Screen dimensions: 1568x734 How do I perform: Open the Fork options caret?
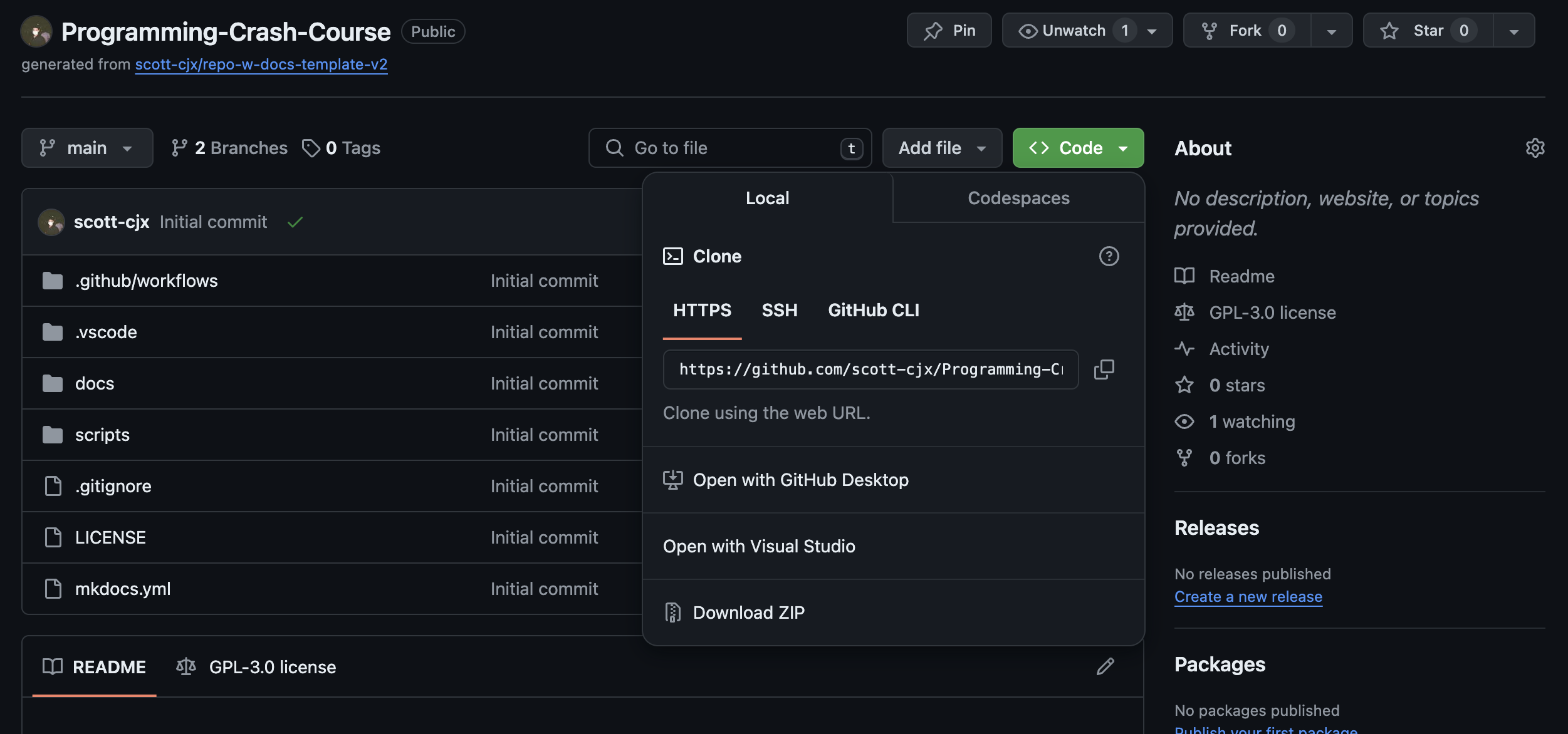click(x=1331, y=29)
